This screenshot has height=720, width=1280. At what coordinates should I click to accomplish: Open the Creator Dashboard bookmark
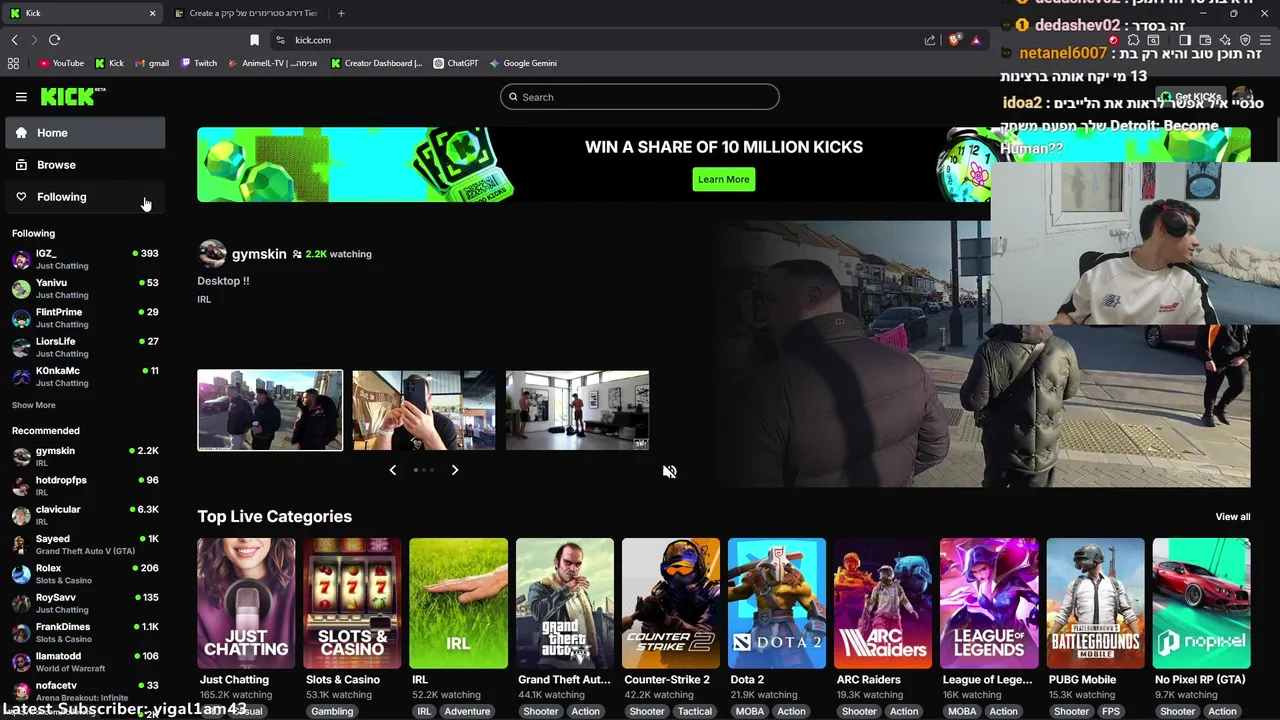[376, 63]
